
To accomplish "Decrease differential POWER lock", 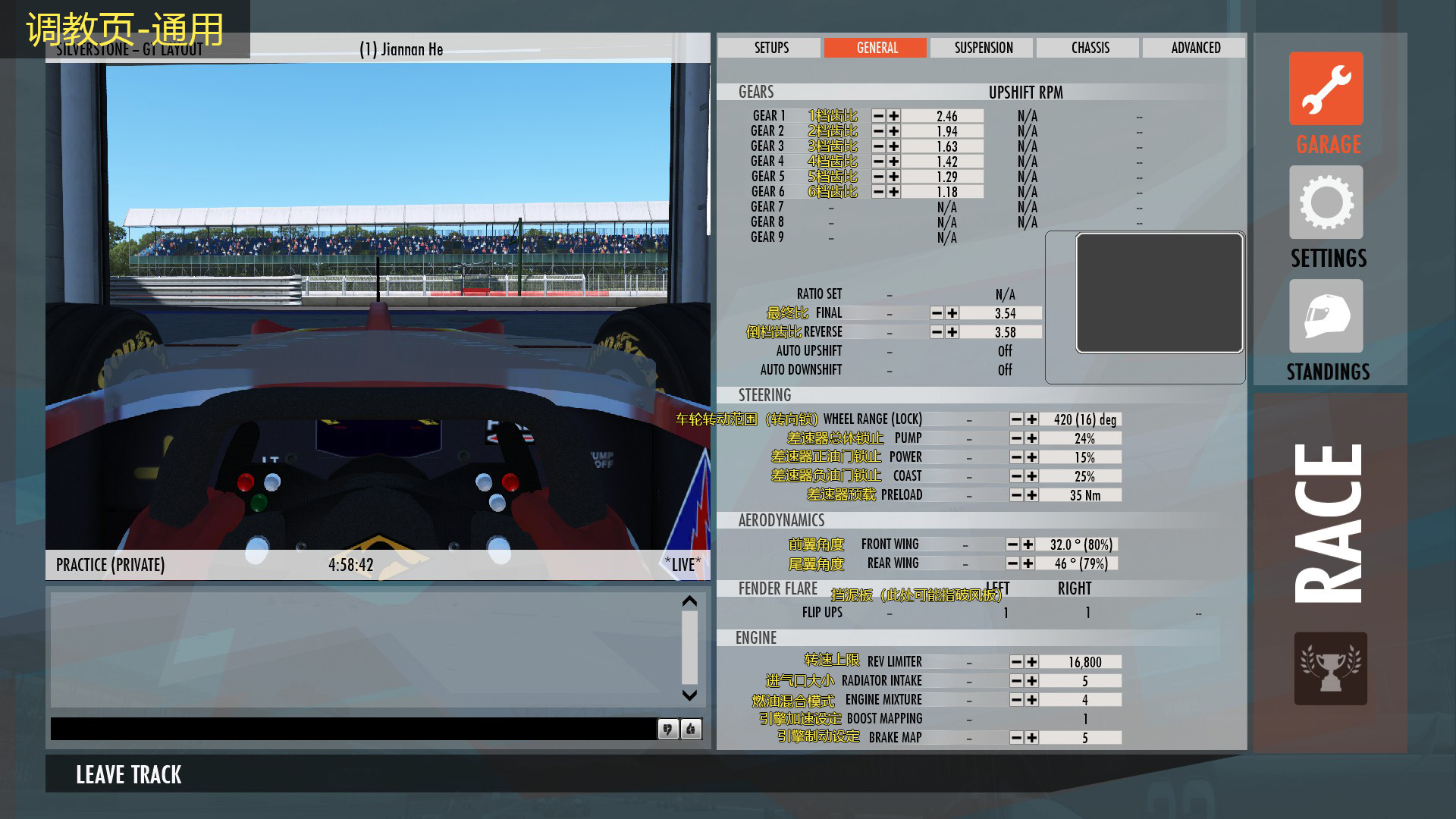I will point(1016,457).
